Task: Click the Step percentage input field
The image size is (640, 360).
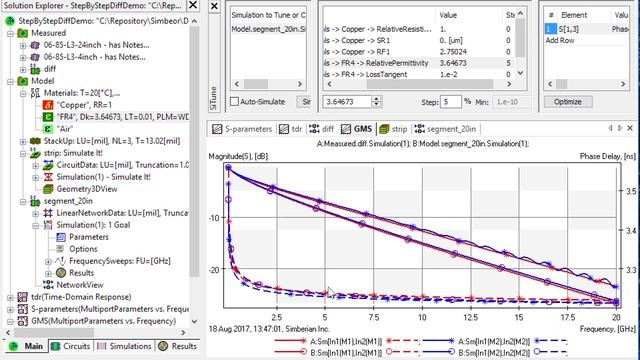Action: (451, 102)
